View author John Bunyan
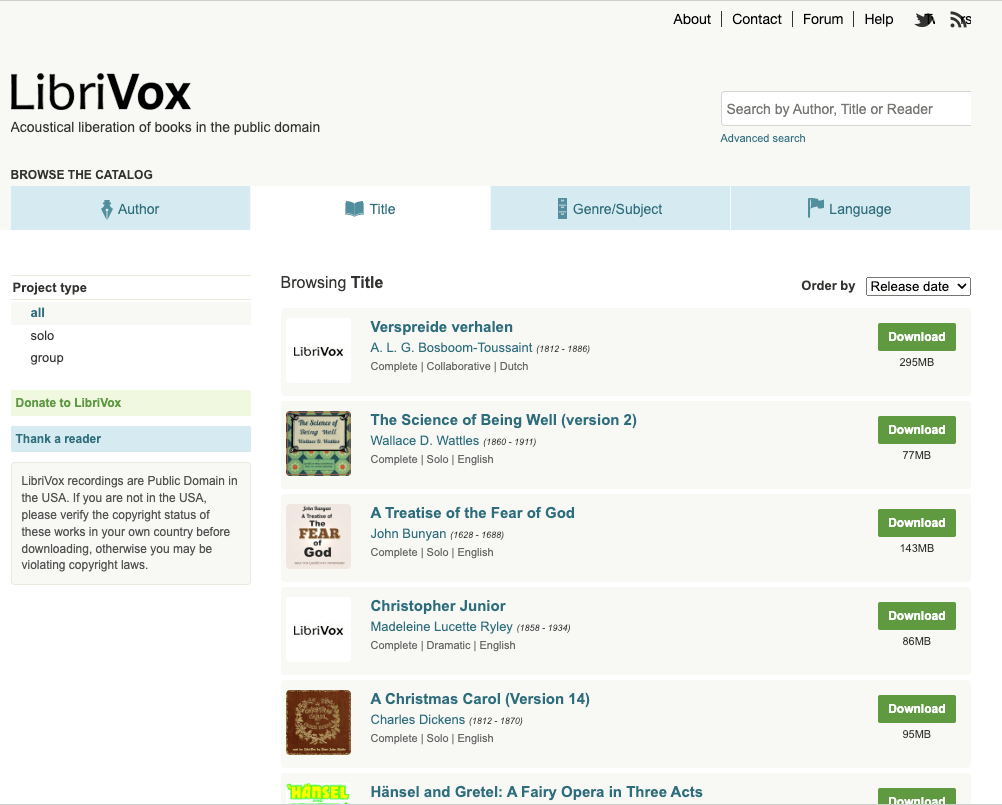 408,533
